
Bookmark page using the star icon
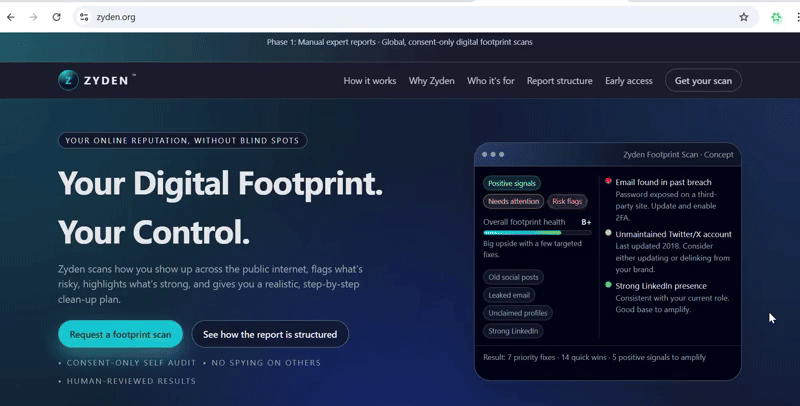(743, 17)
